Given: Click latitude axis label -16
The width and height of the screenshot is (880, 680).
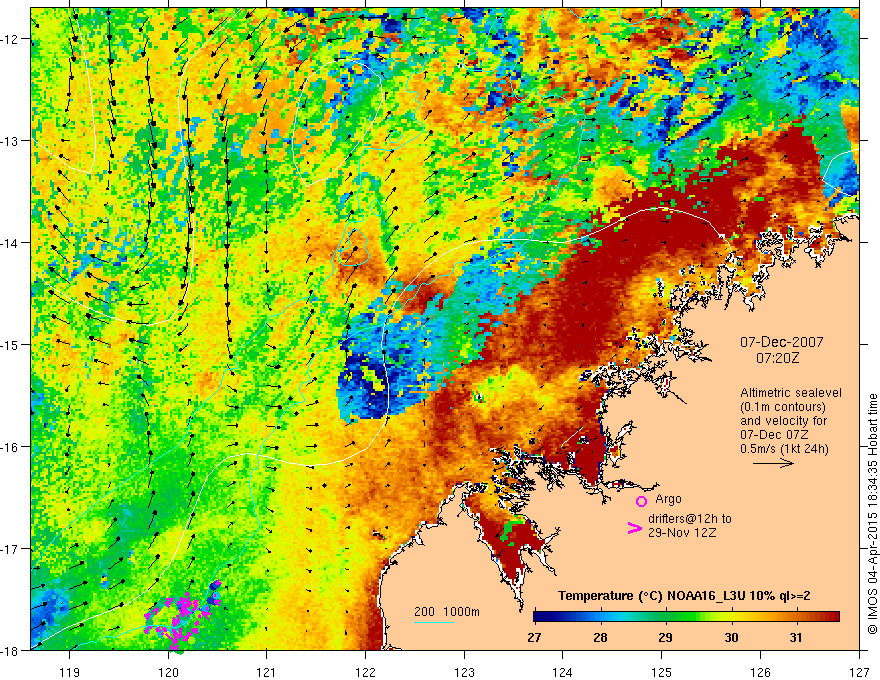Looking at the screenshot, I should [11, 447].
